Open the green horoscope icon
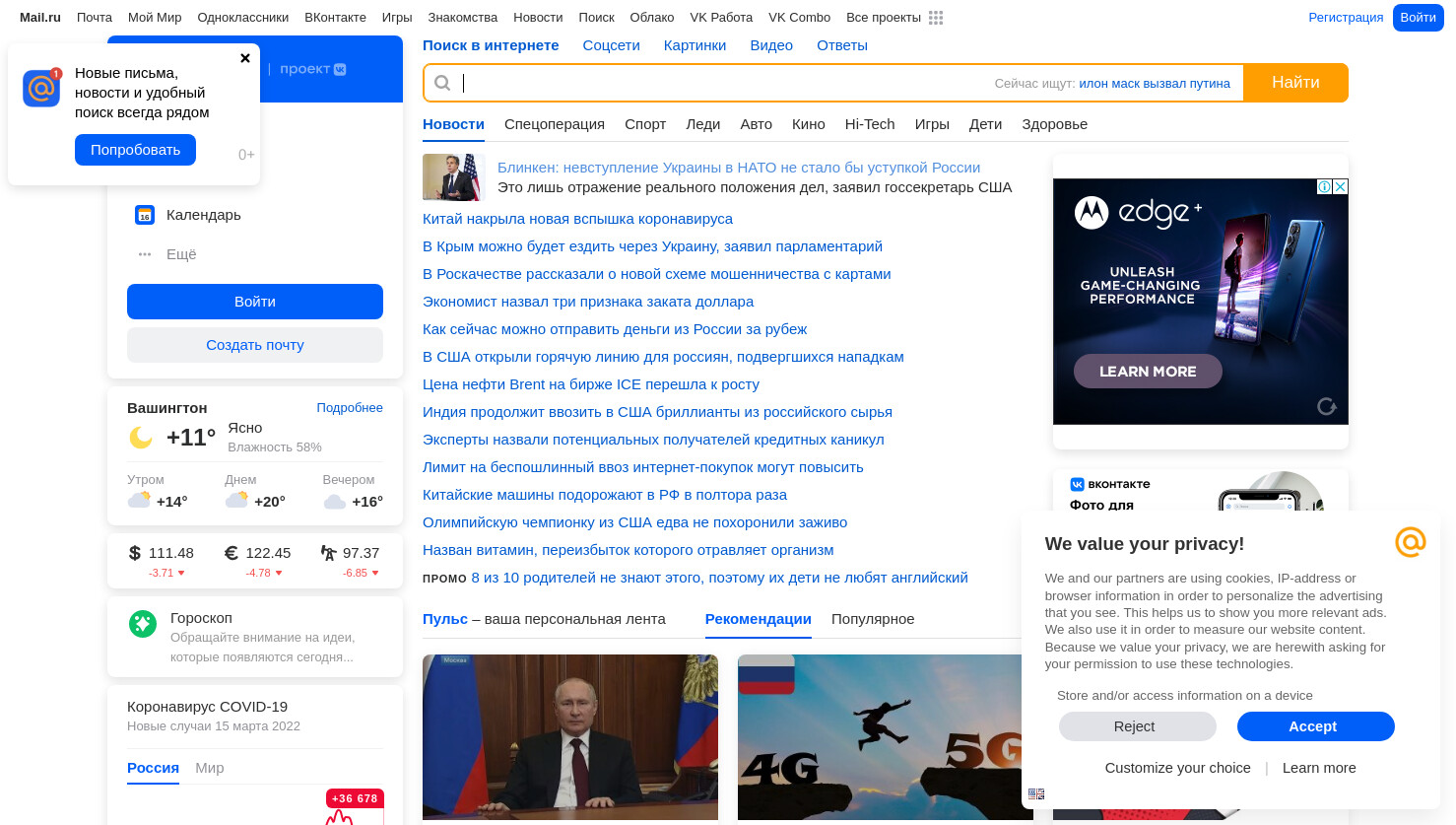 point(143,623)
